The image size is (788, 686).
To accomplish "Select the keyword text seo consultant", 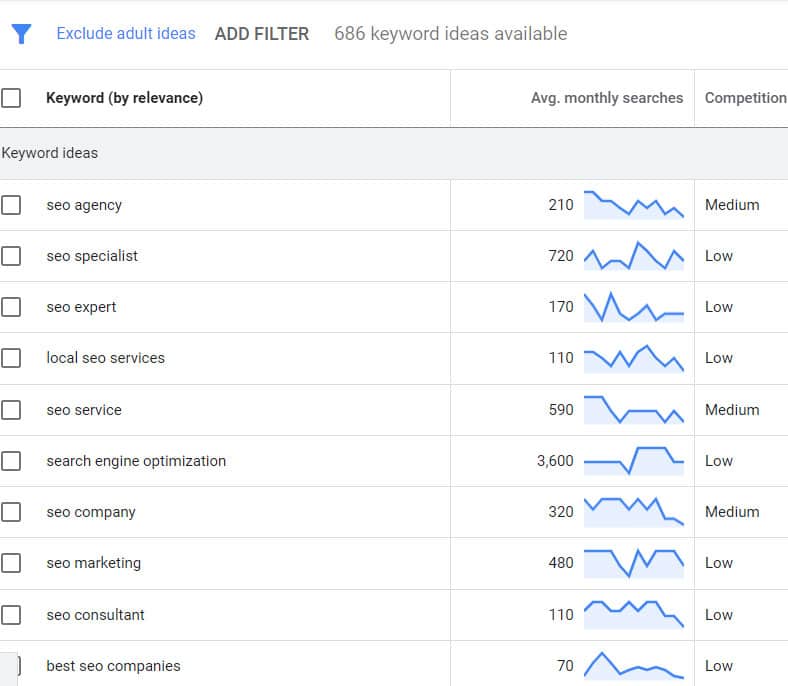I will [x=95, y=615].
